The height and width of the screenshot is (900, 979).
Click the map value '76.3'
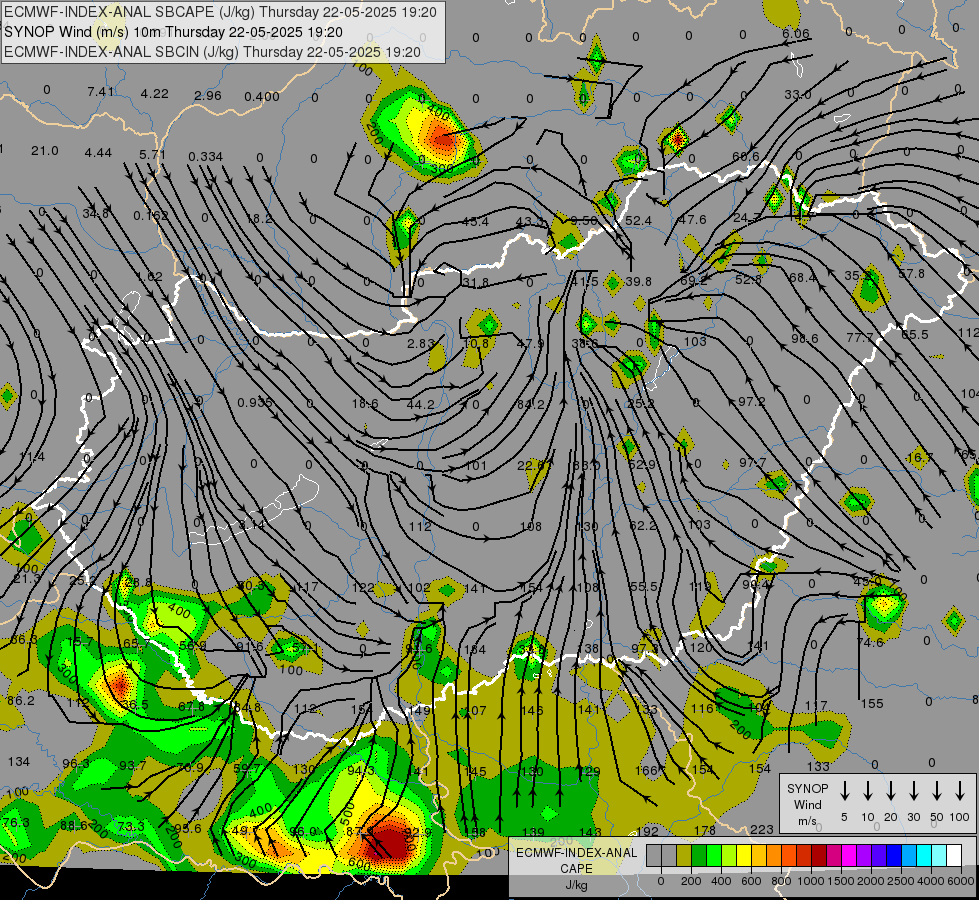16,823
